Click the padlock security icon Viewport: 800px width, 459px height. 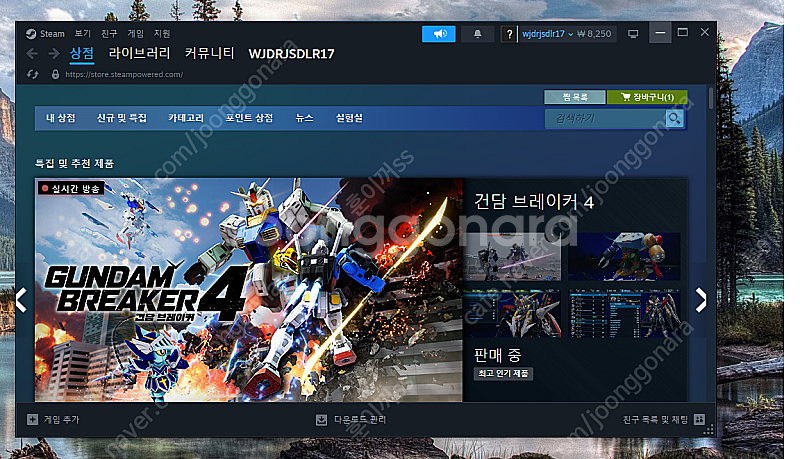point(55,74)
